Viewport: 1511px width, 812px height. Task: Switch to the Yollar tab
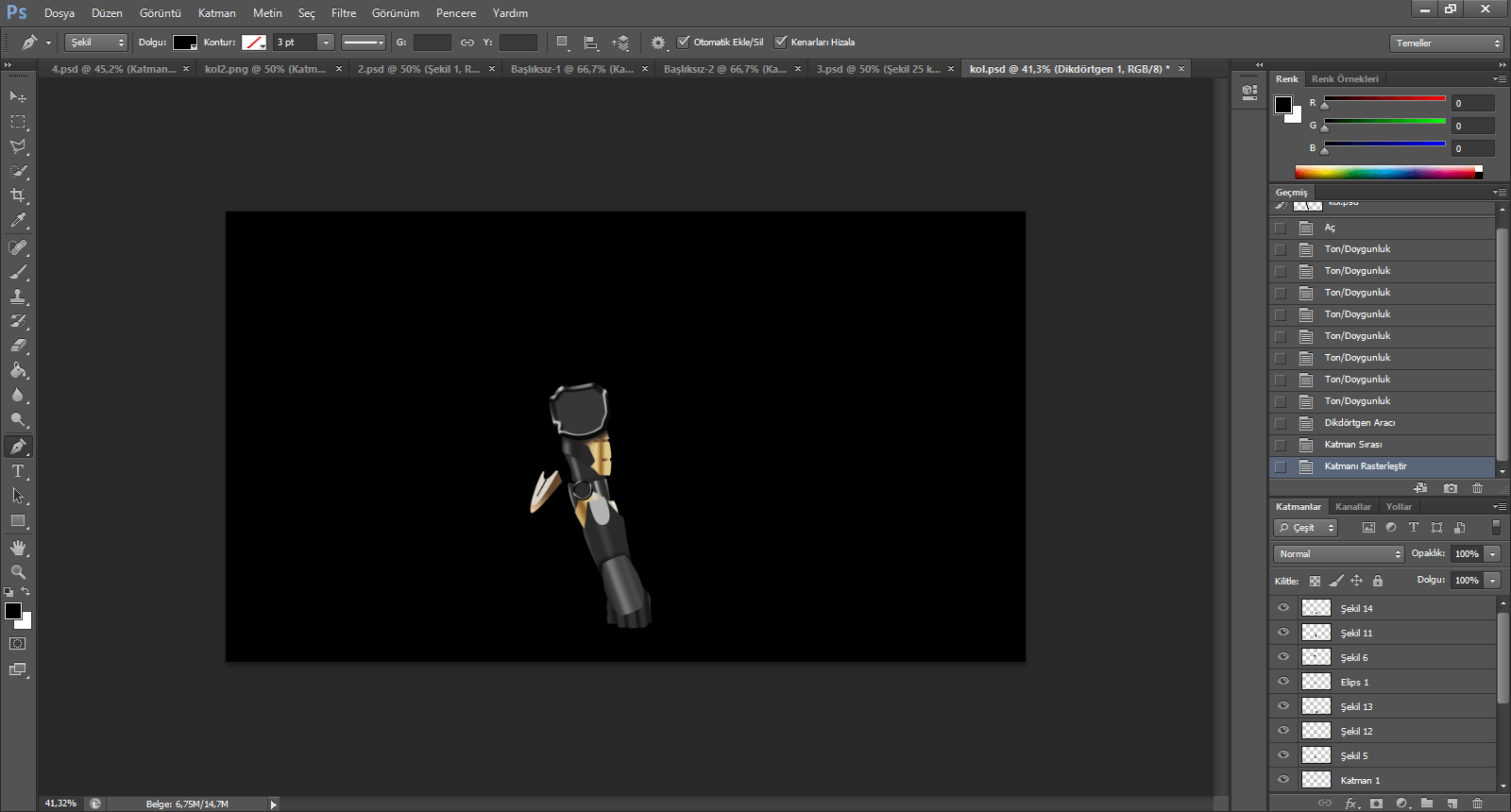coord(1399,507)
